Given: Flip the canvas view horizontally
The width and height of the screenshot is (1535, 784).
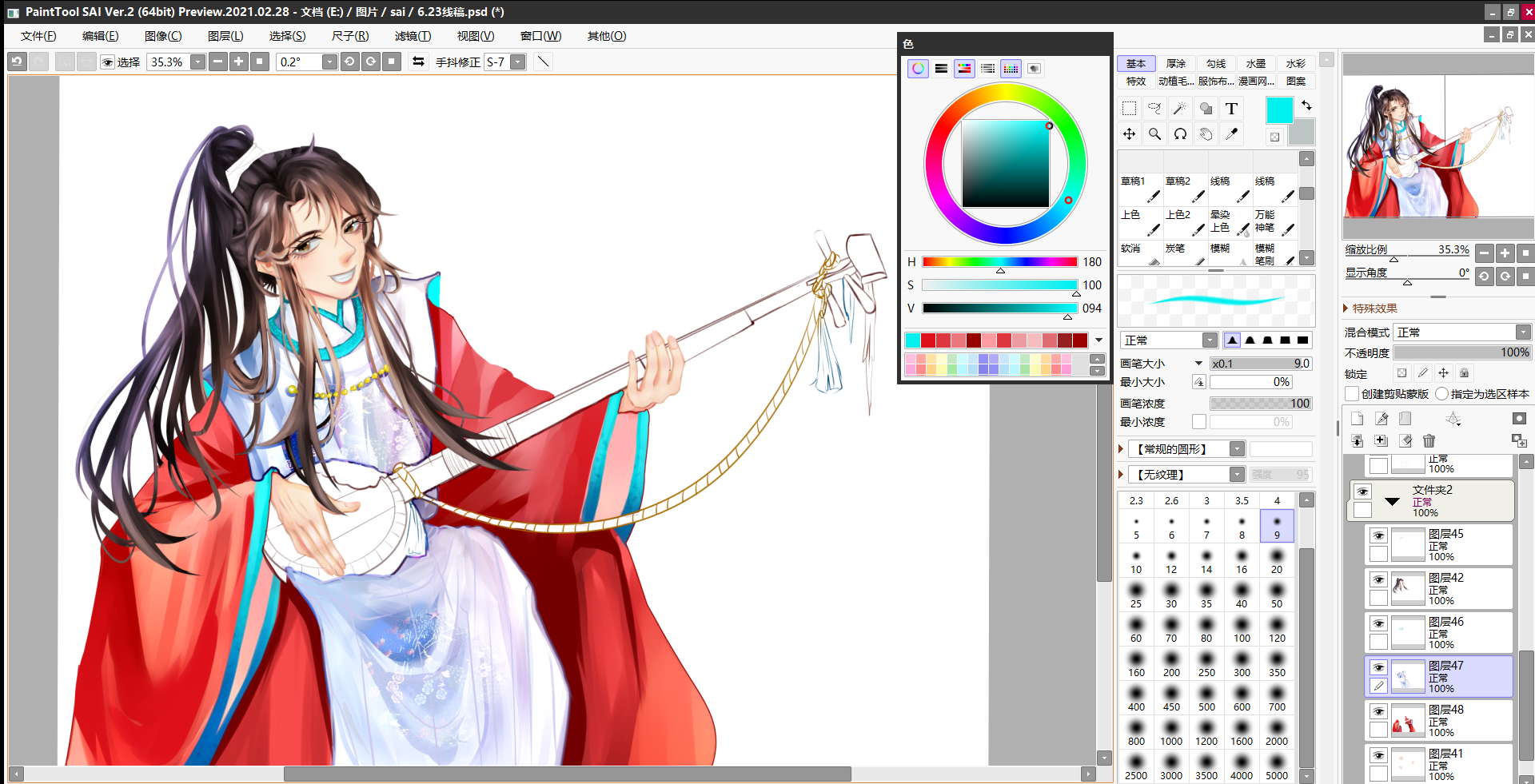Looking at the screenshot, I should point(418,62).
